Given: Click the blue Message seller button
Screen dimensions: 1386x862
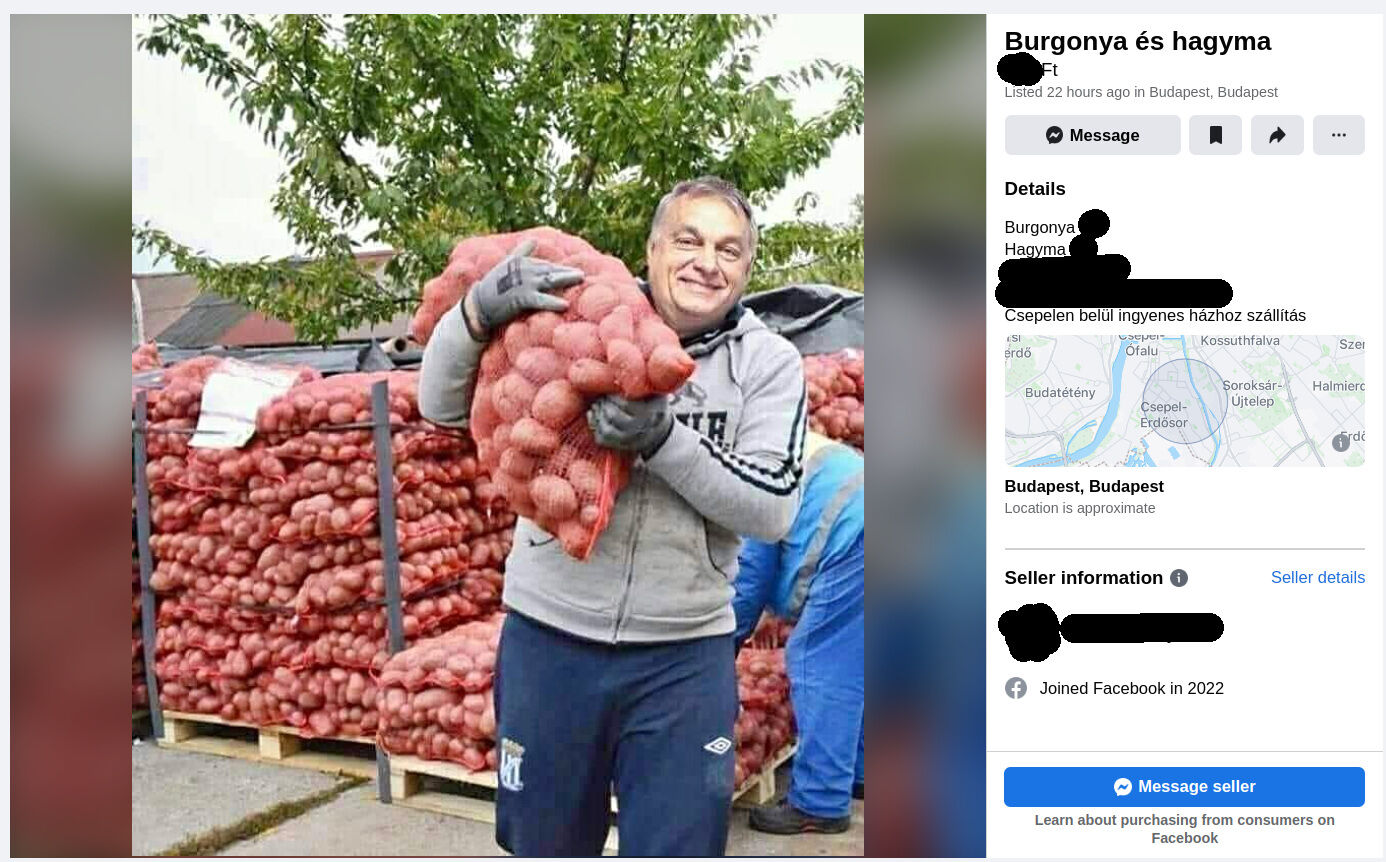Looking at the screenshot, I should 1184,787.
